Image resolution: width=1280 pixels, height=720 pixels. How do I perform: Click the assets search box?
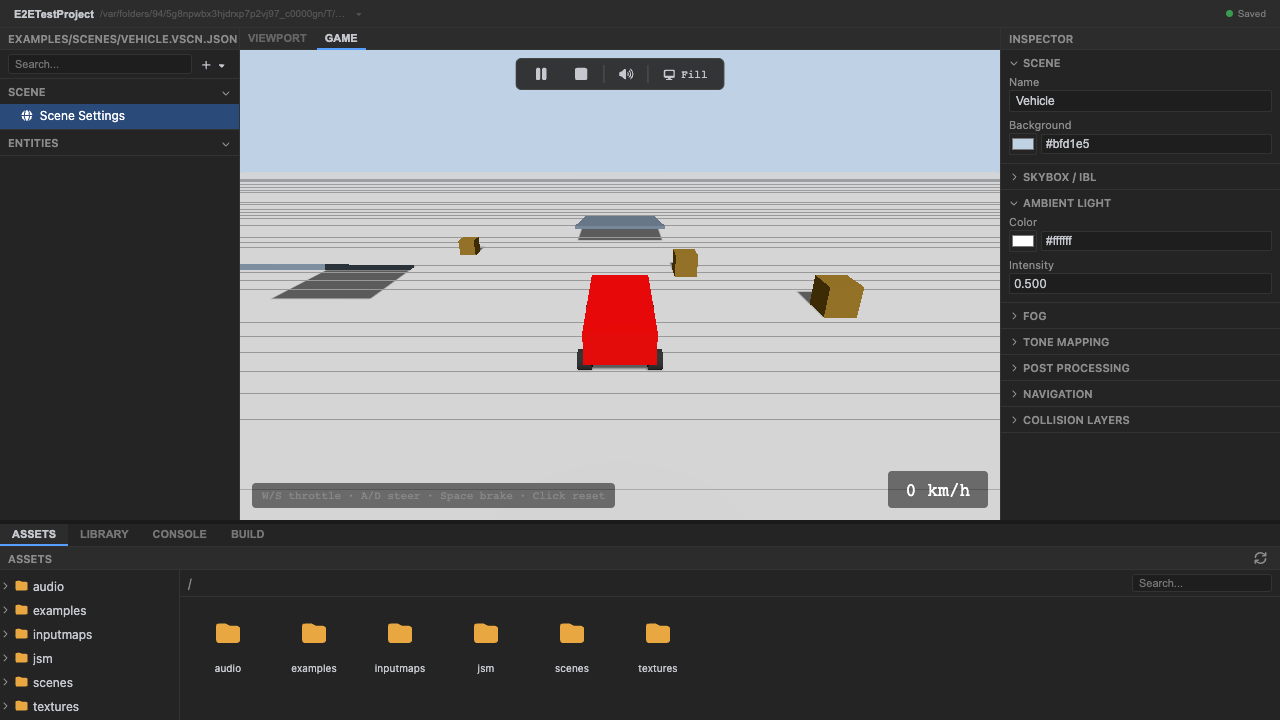tap(1202, 583)
